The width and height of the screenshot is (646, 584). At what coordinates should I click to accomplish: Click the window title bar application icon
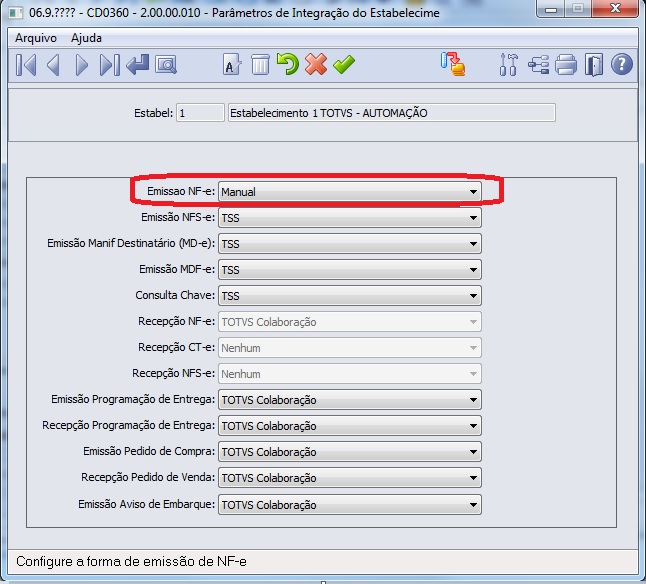pos(16,13)
